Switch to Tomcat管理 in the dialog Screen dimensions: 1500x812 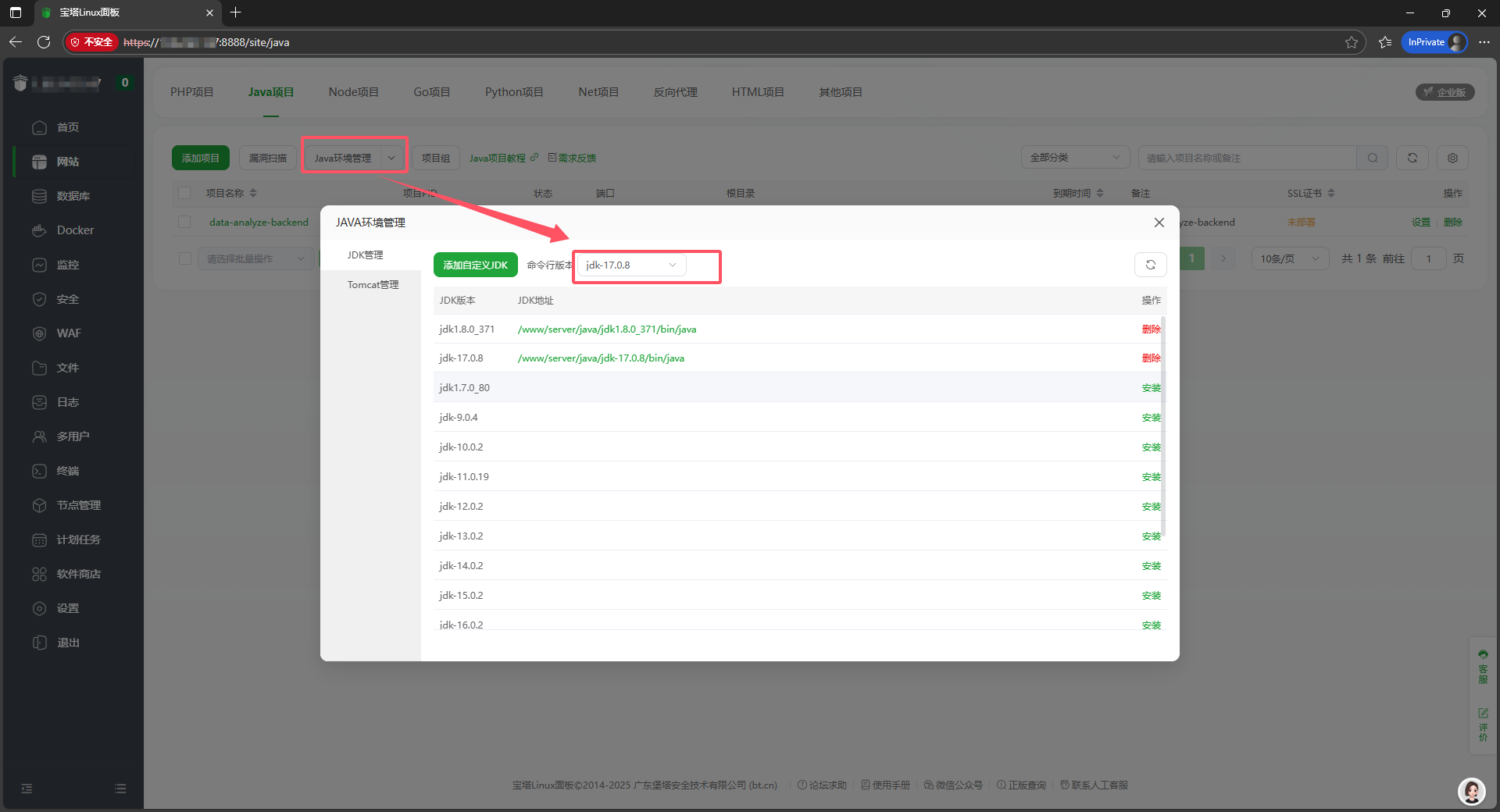(x=373, y=284)
